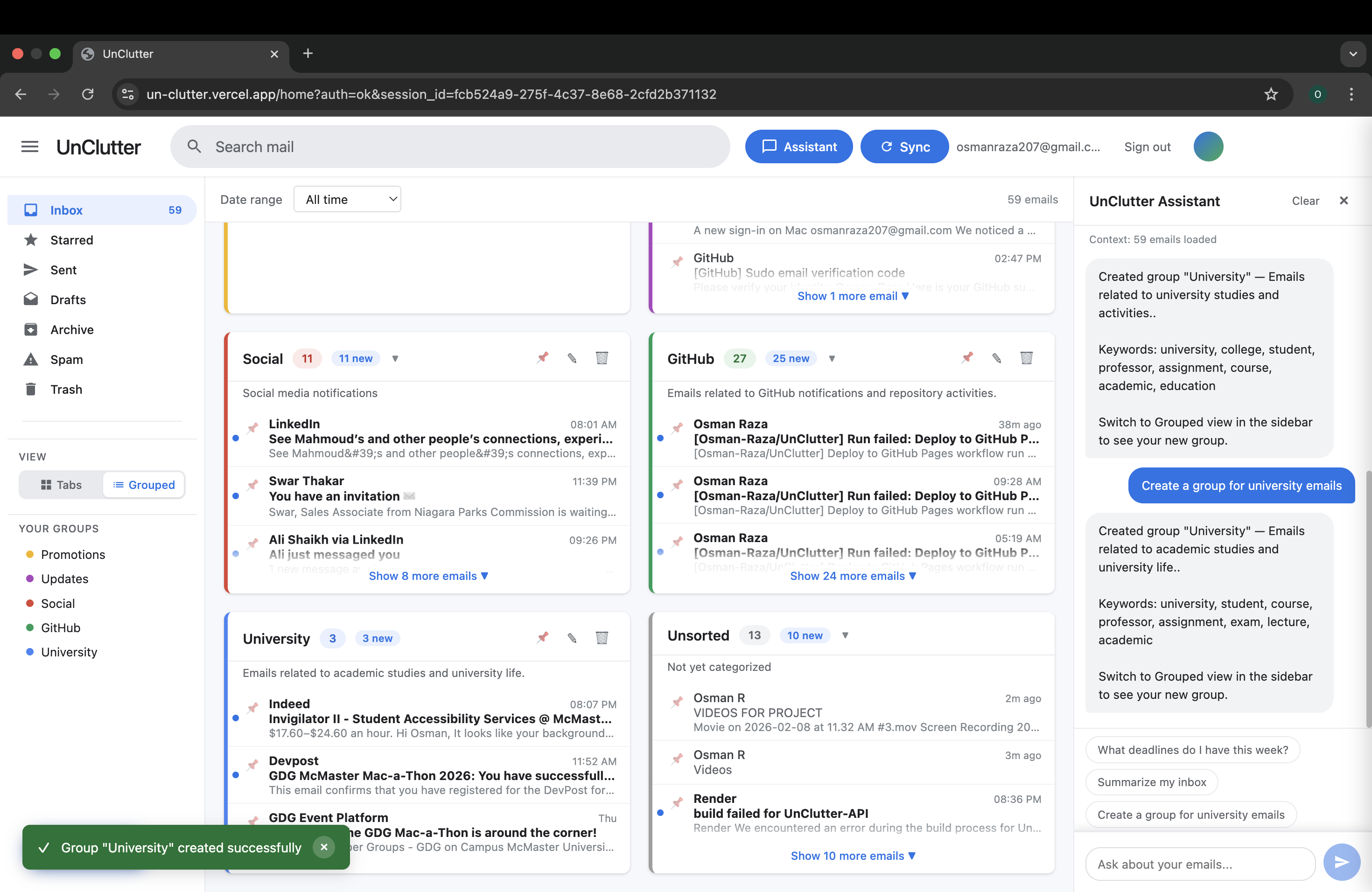The height and width of the screenshot is (892, 1372).
Task: Collapse the Social group using its arrow
Action: point(395,358)
